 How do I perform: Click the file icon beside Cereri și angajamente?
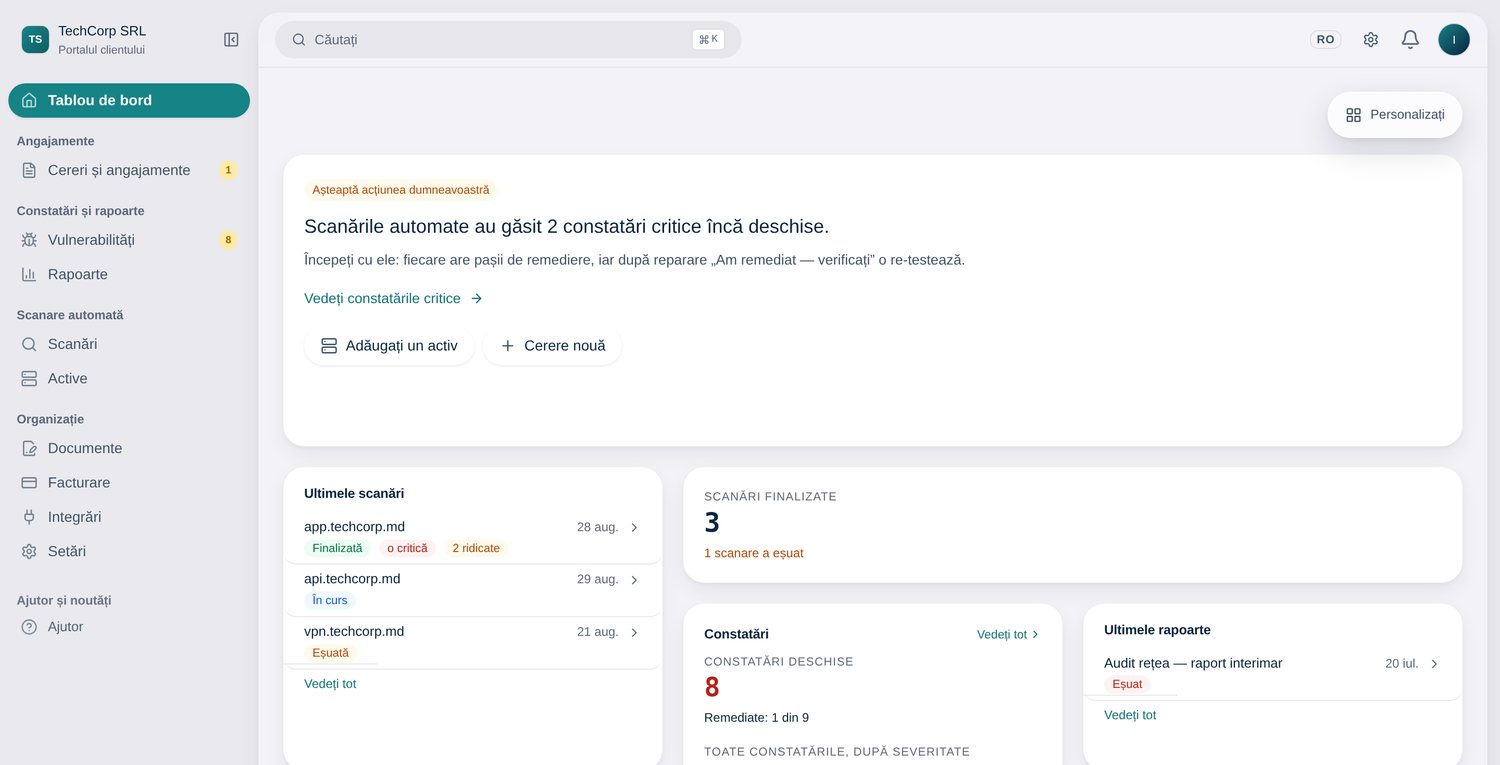point(29,170)
